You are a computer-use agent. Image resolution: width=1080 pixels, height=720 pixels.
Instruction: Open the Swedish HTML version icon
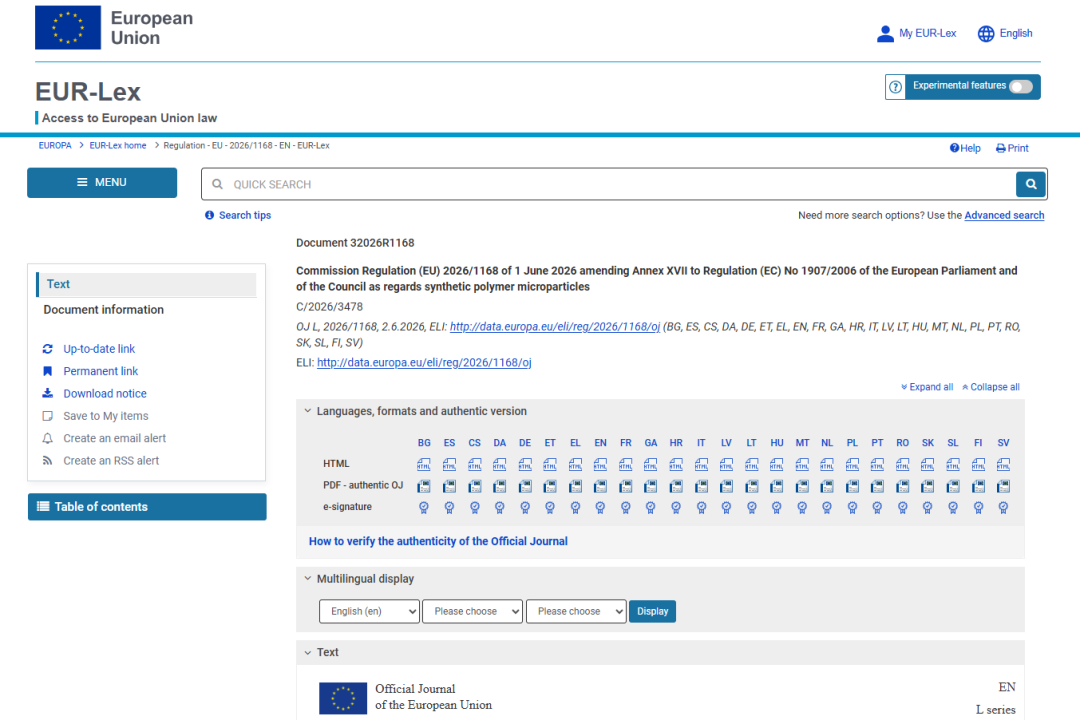click(1003, 464)
